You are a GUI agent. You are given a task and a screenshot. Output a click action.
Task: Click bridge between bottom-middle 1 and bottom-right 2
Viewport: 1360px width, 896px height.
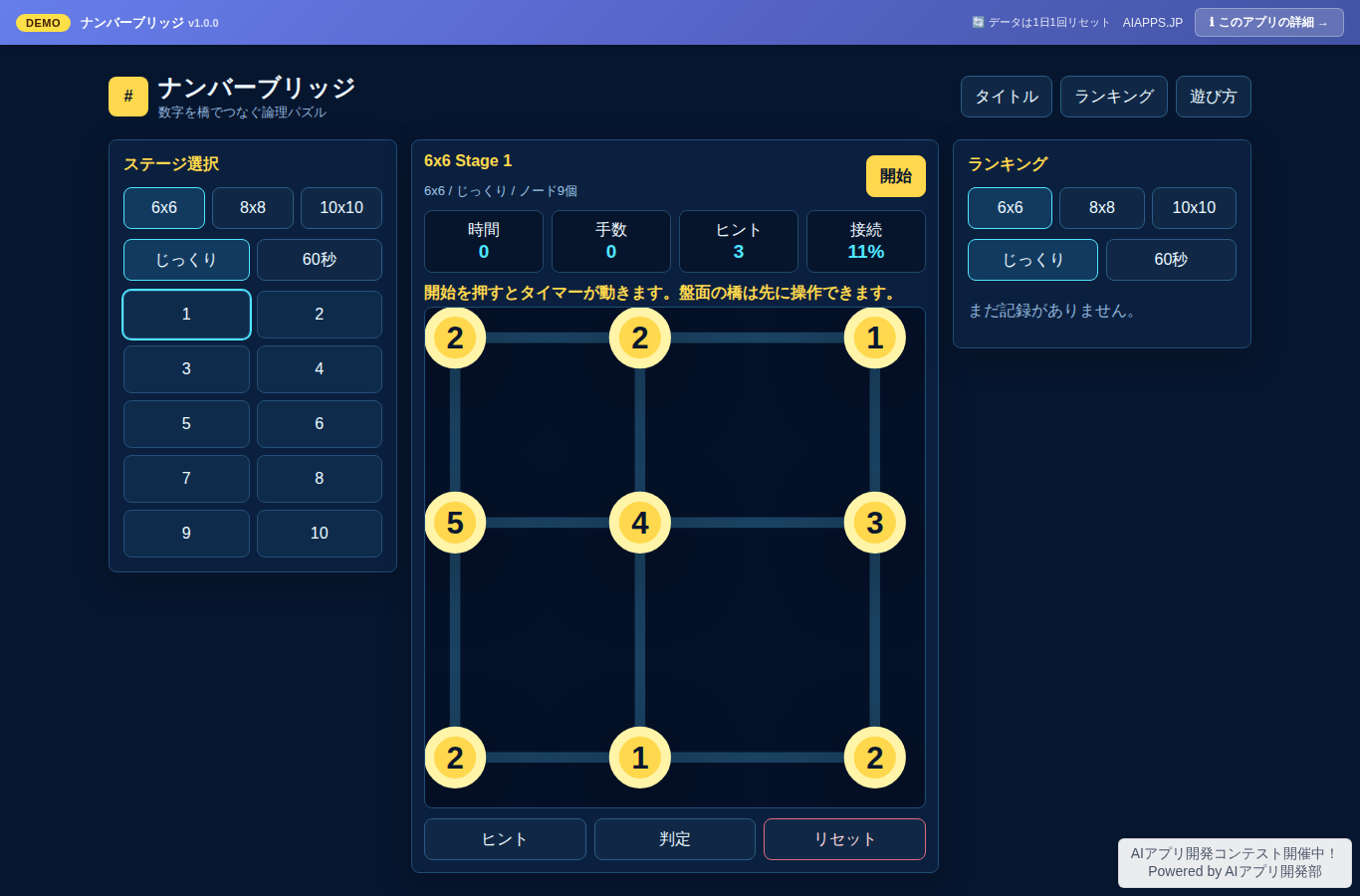tap(758, 758)
